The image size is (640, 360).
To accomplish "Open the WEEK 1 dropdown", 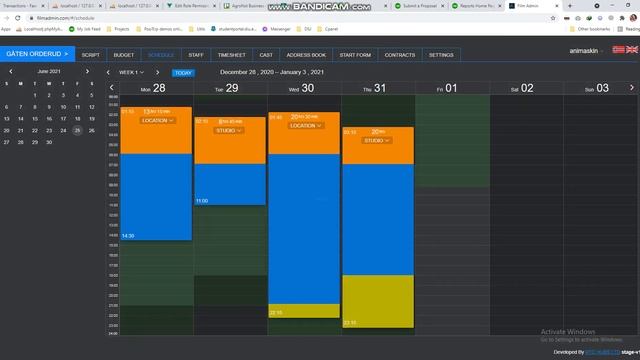I will (x=131, y=73).
